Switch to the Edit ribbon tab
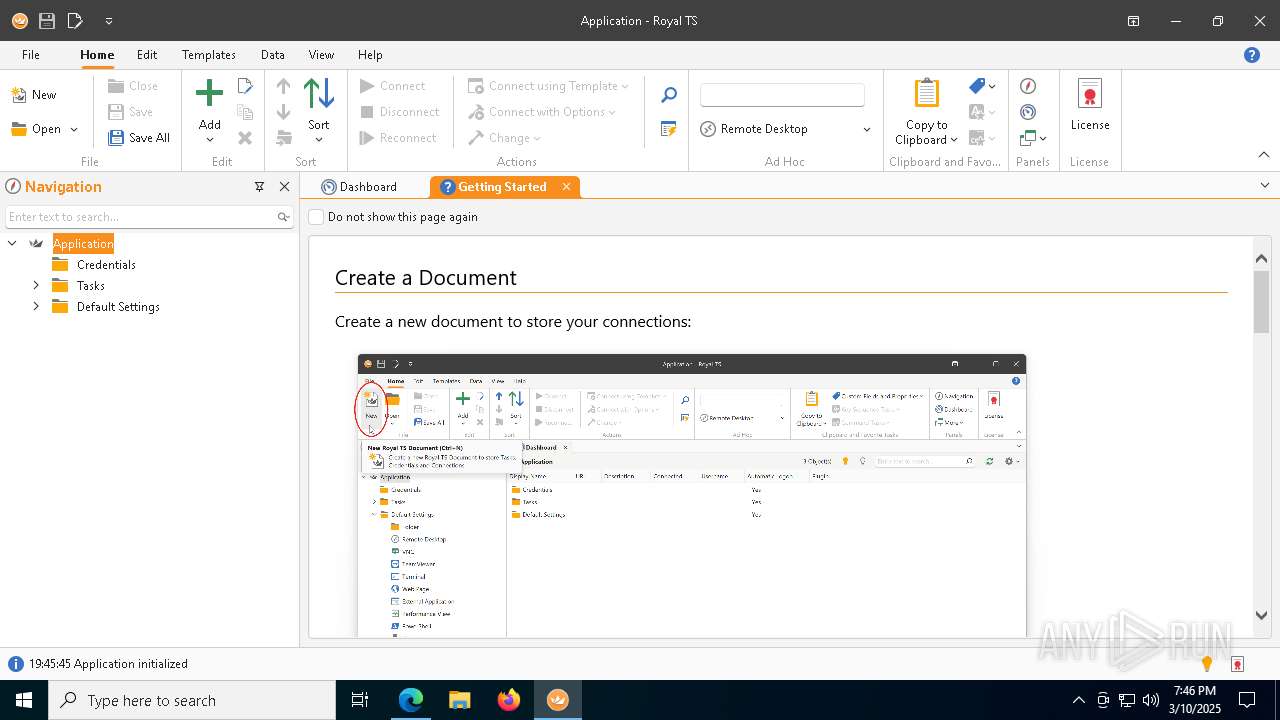This screenshot has height=720, width=1280. tap(147, 55)
